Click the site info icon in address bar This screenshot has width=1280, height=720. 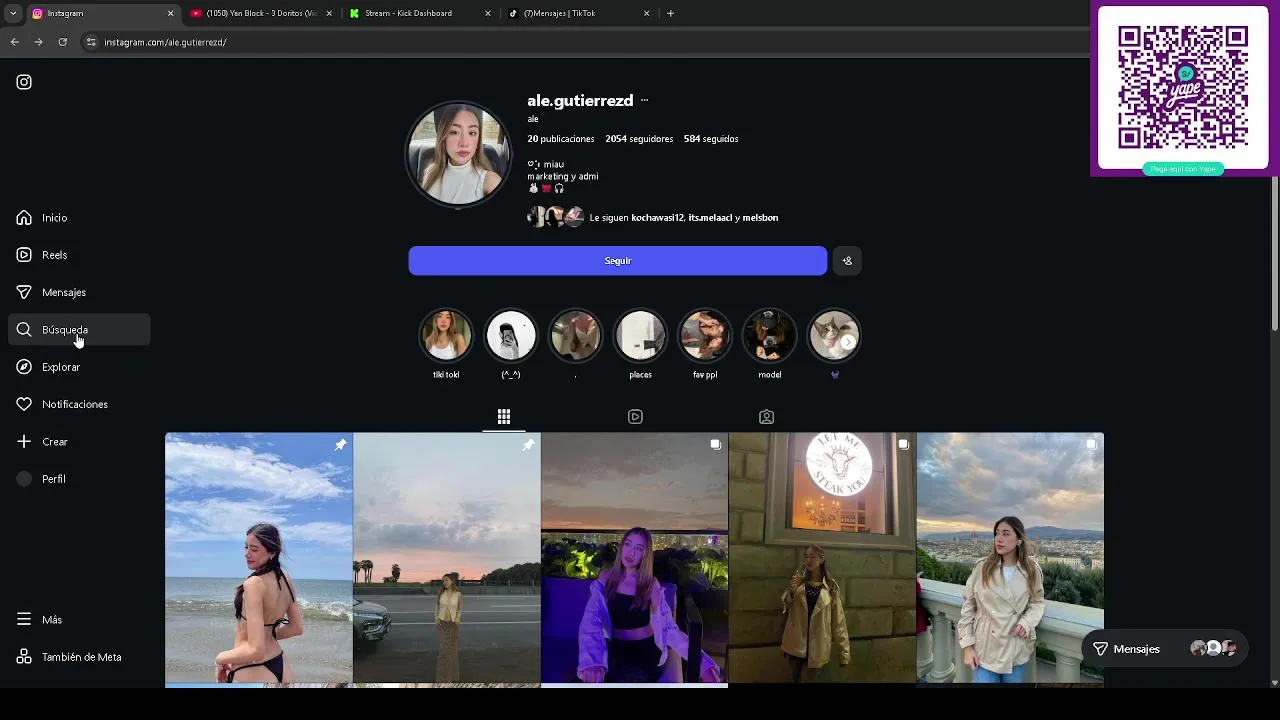pos(91,42)
